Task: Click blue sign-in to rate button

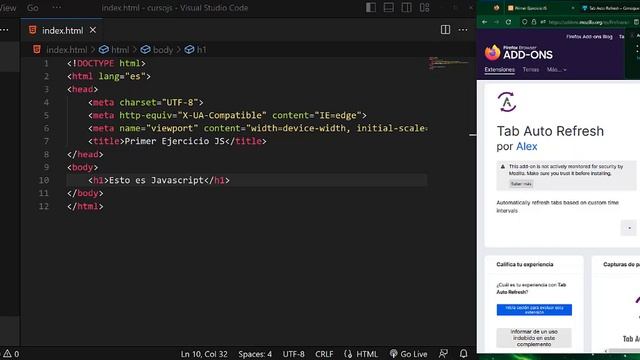Action: [x=534, y=309]
